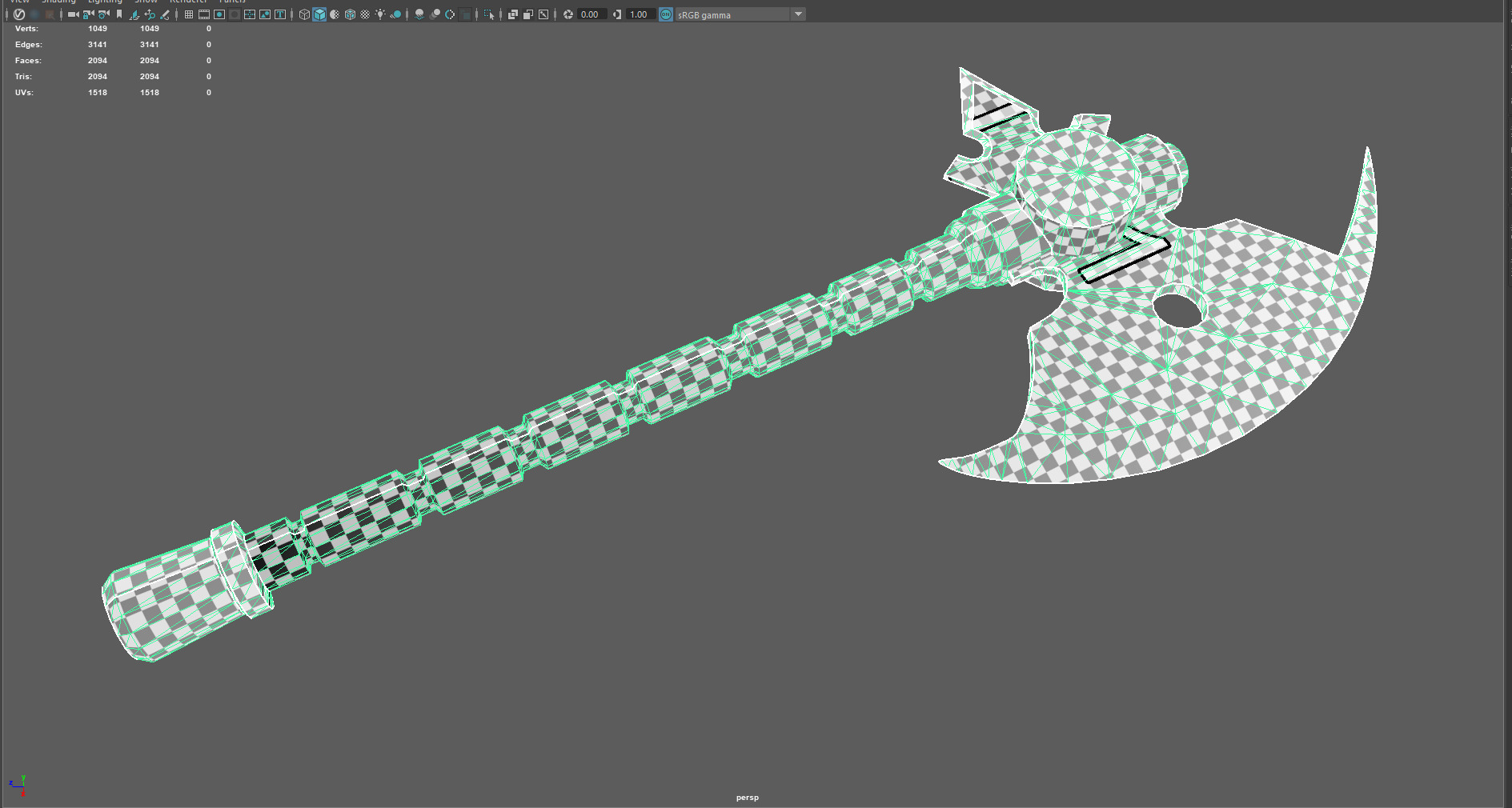1512x808 pixels.
Task: Click the dropdown arrow beside sRGB gamma
Action: [x=798, y=14]
